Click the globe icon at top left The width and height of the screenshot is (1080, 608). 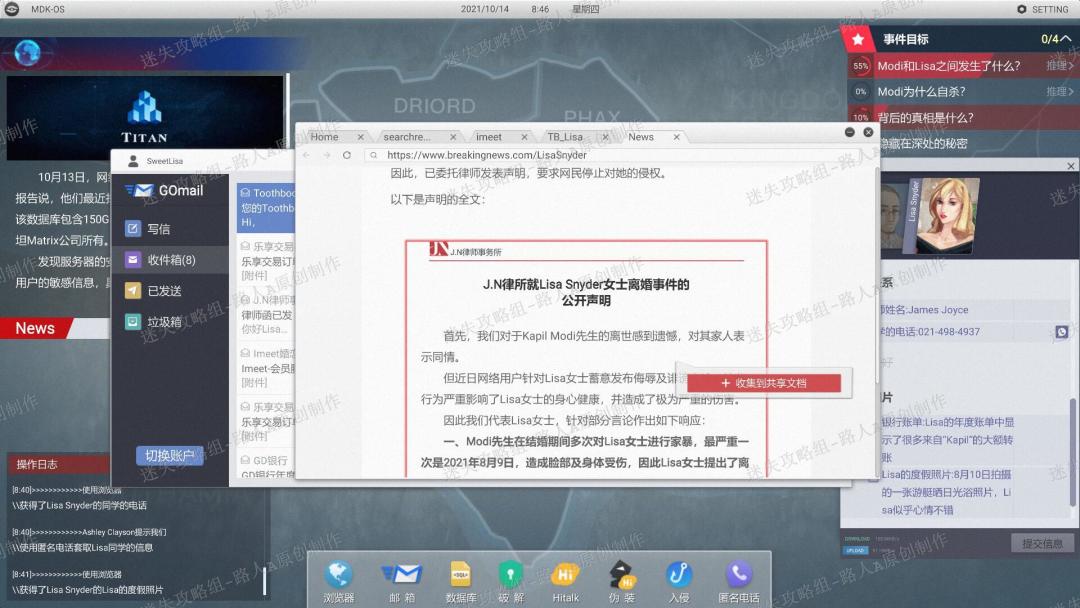(28, 52)
